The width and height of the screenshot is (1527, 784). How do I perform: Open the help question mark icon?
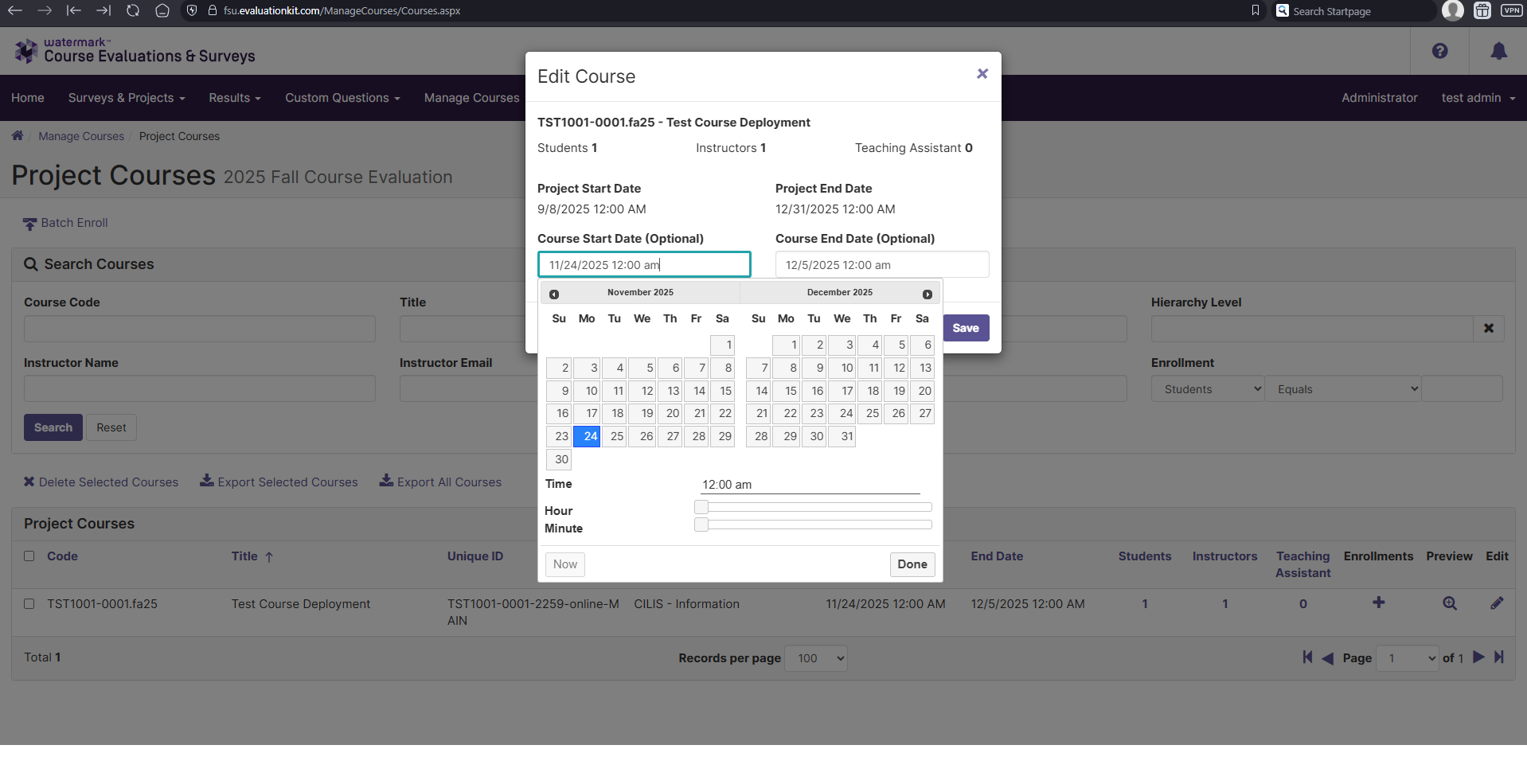tap(1439, 51)
